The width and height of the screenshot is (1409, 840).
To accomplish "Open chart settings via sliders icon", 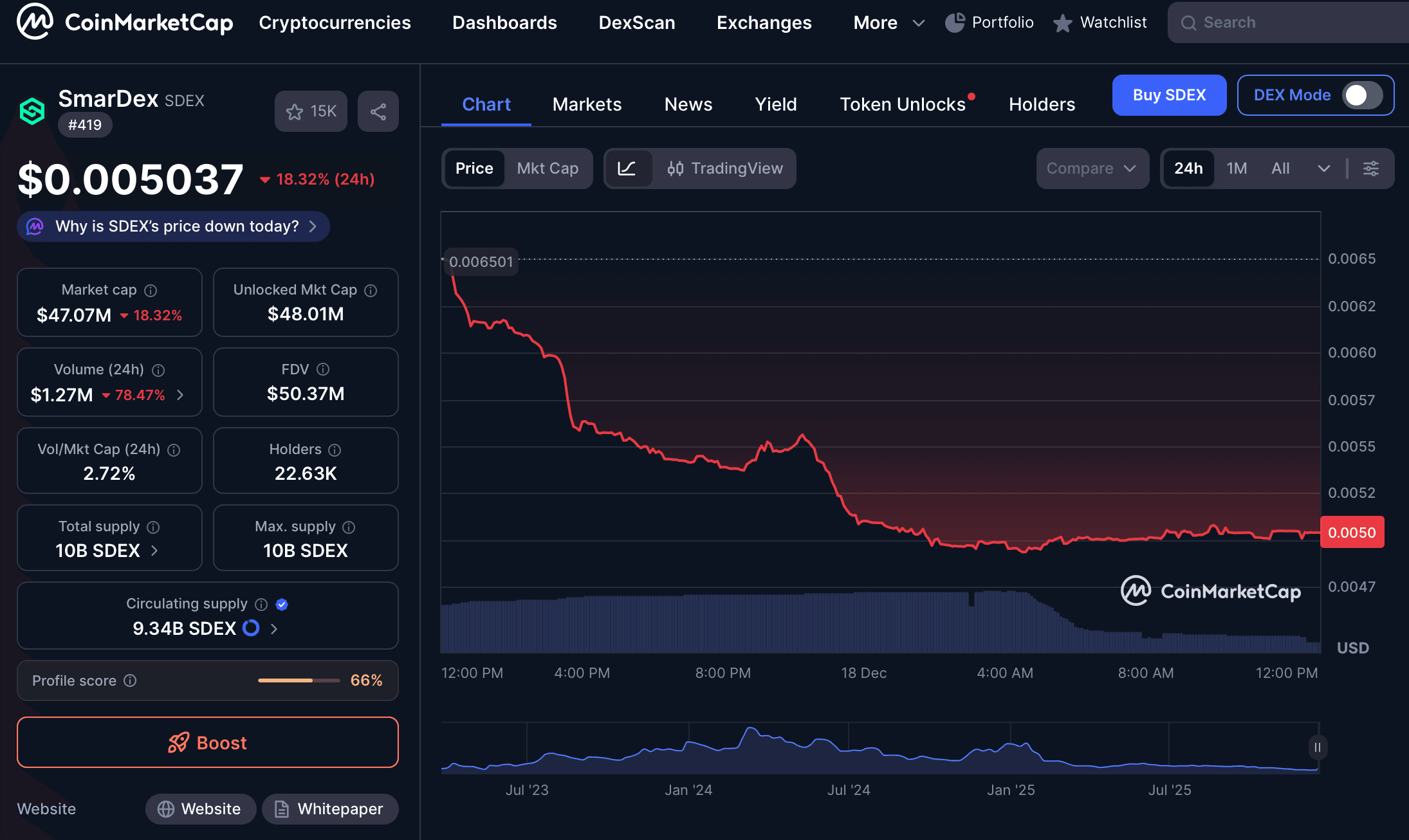I will tap(1371, 169).
